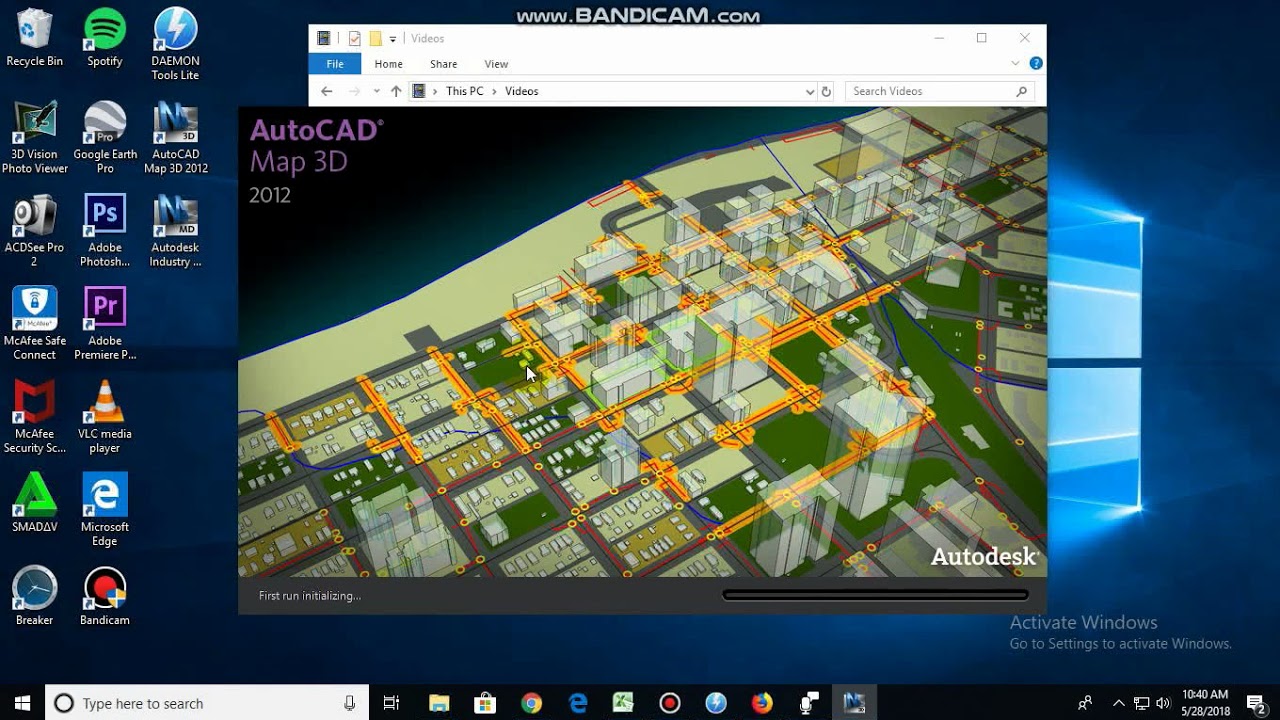Open 3D Vision Photo Viewer shortcut

34,138
